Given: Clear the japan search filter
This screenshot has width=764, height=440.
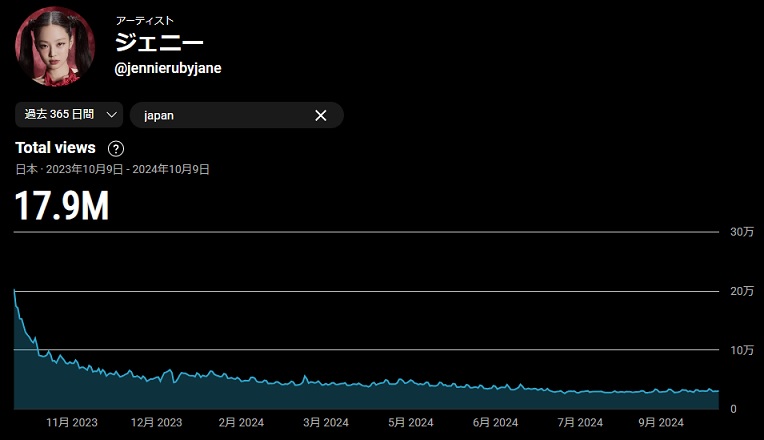Looking at the screenshot, I should [321, 115].
